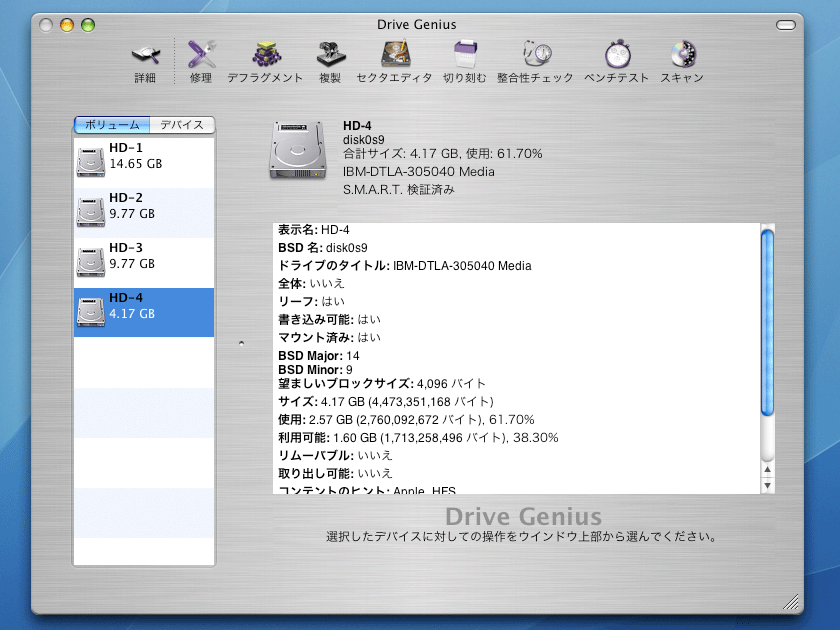
Task: Click the '望ましいブロックサイズ: 4,096 バイト' line
Action: tap(382, 384)
